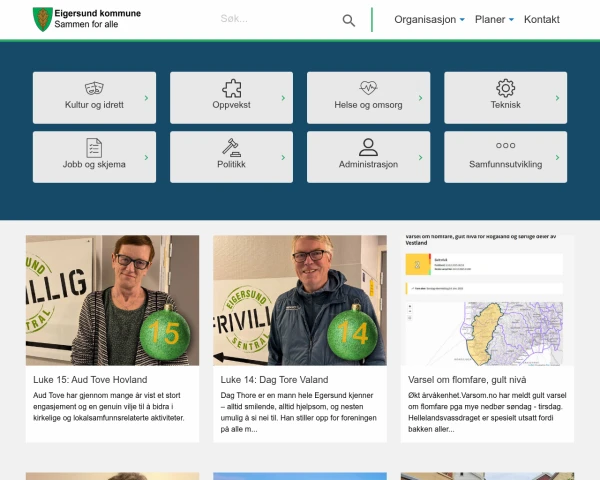
Task: Open the Teknisk label
Action: (x=505, y=105)
